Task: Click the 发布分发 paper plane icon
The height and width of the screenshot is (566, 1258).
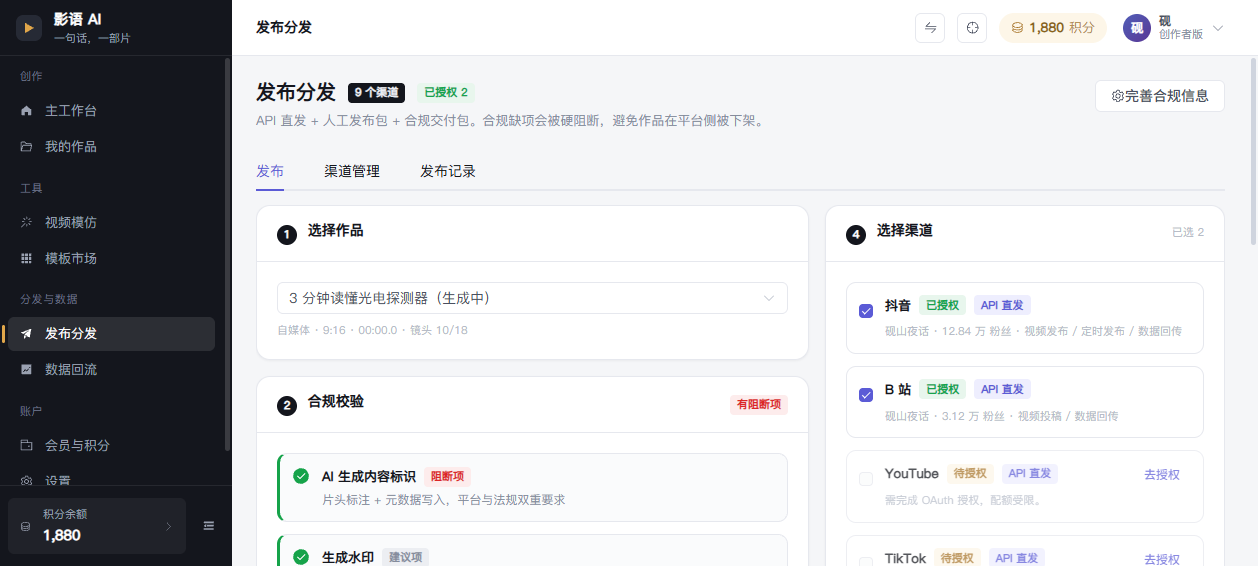Action: [26, 334]
